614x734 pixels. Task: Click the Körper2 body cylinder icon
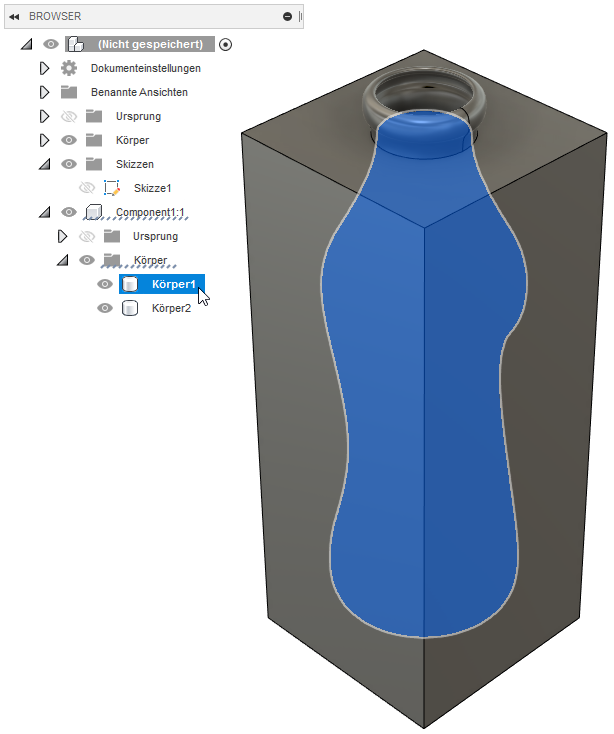[130, 308]
